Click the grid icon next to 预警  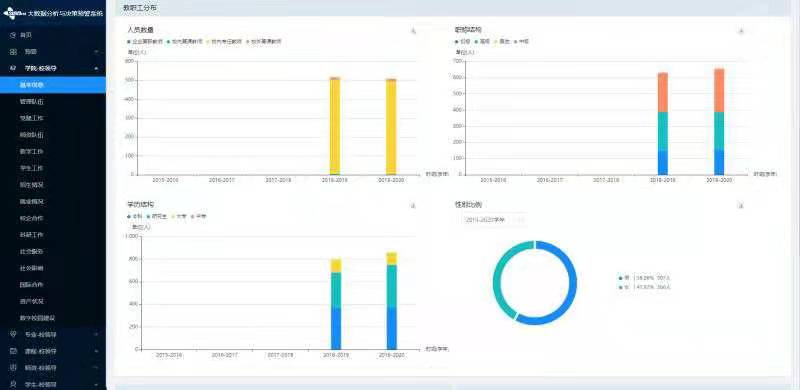click(13, 52)
